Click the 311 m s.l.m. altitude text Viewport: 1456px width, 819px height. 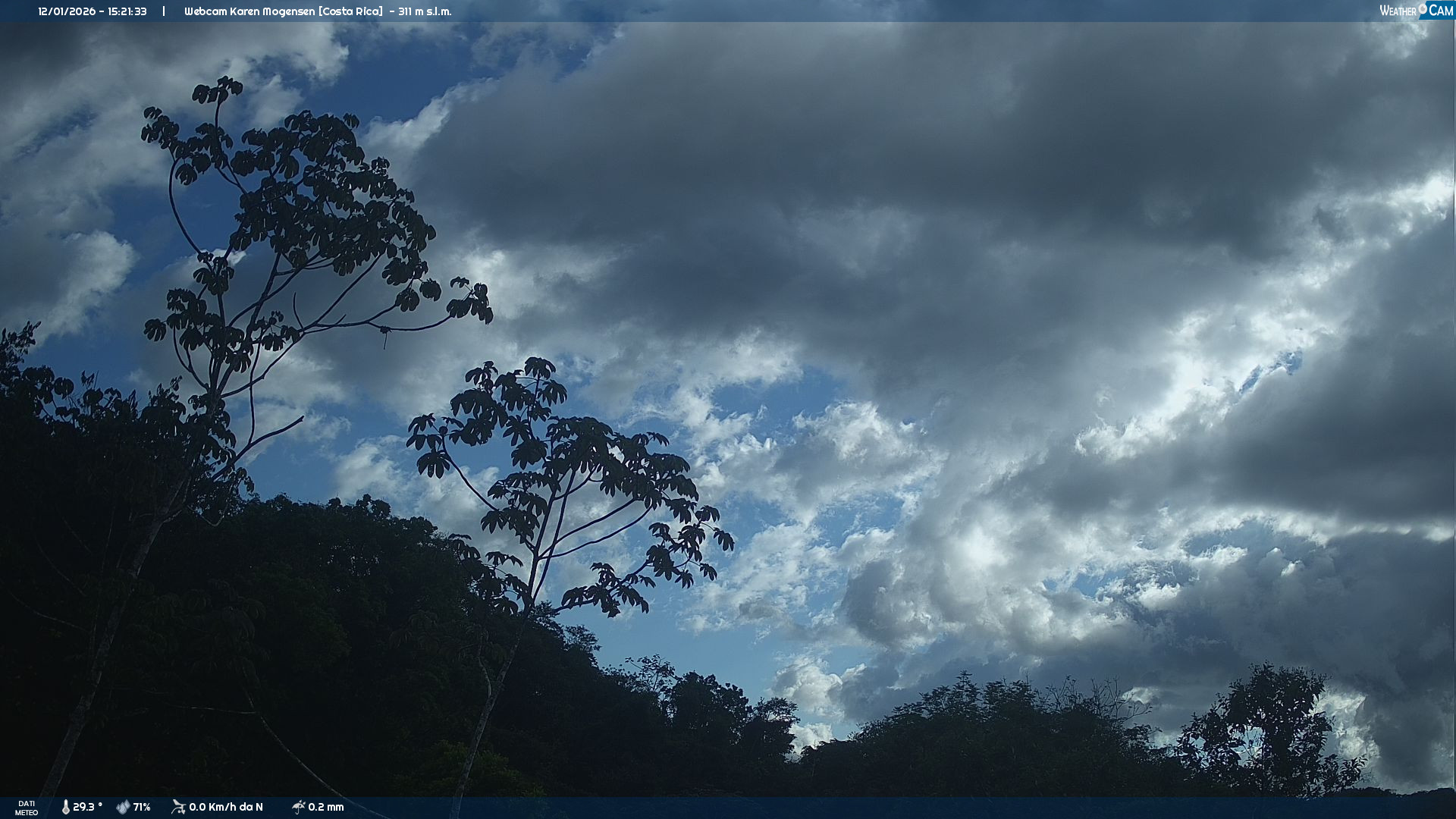[x=425, y=11]
